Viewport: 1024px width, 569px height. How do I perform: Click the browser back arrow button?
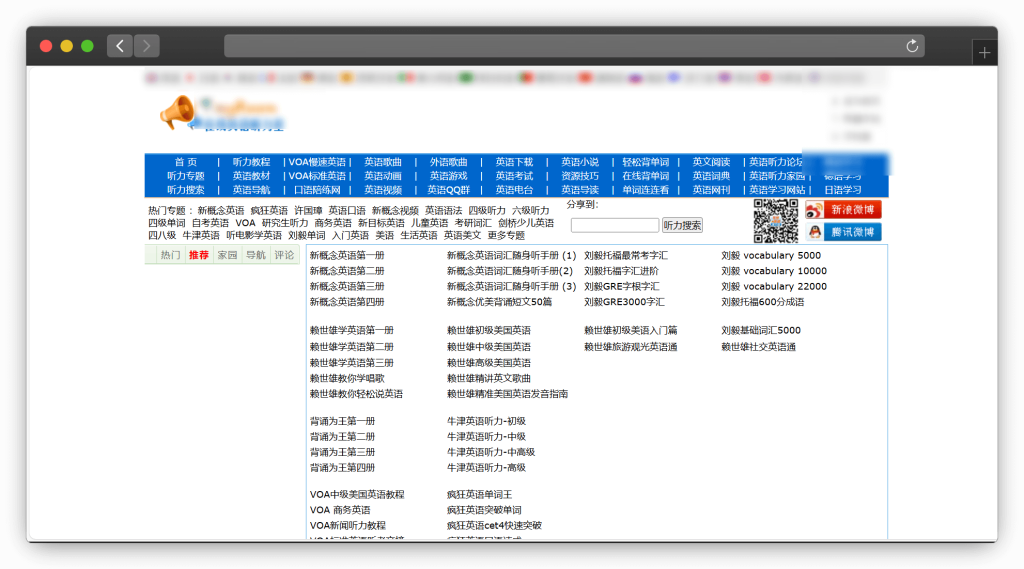pyautogui.click(x=120, y=46)
